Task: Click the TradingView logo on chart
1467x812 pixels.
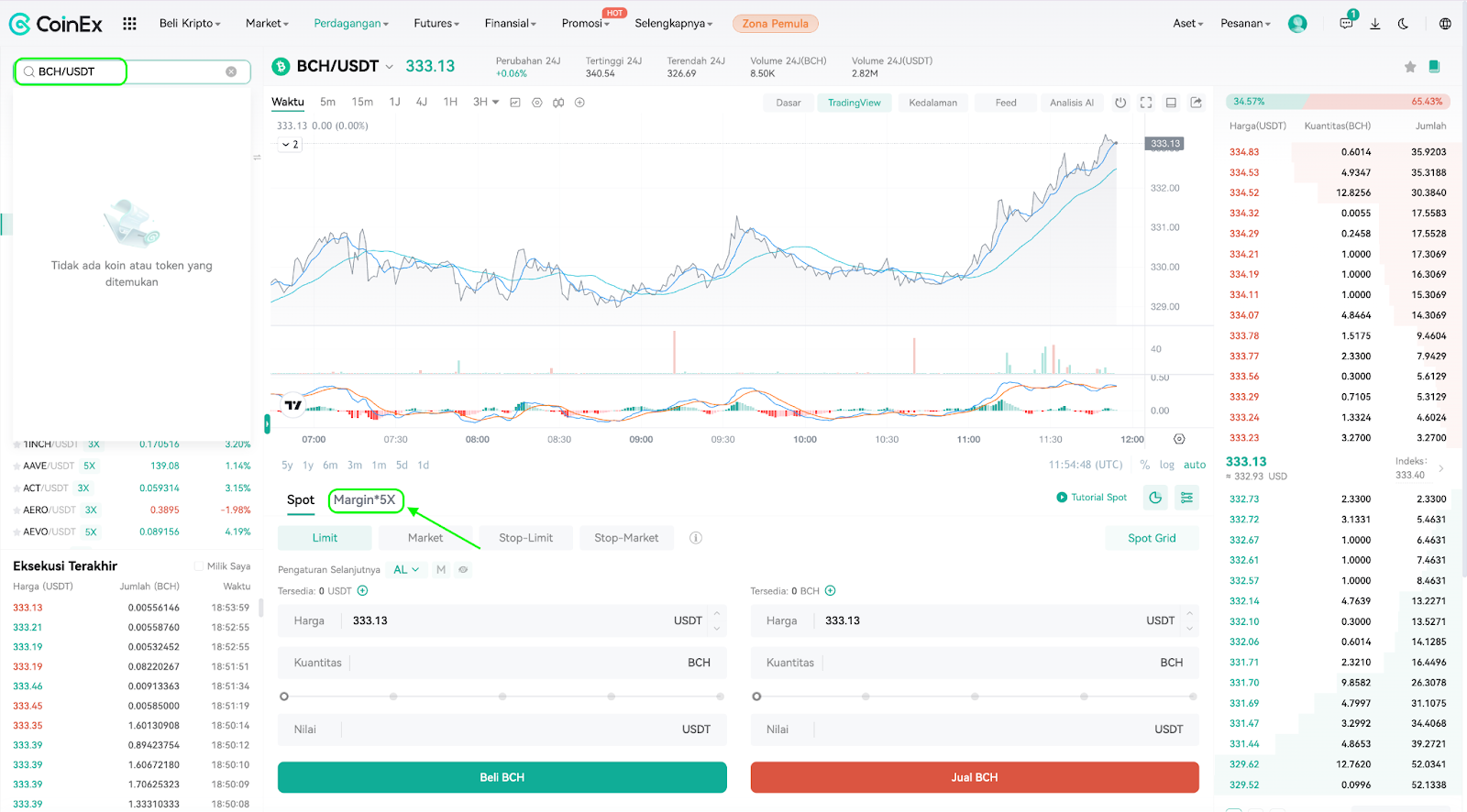Action: tap(293, 405)
